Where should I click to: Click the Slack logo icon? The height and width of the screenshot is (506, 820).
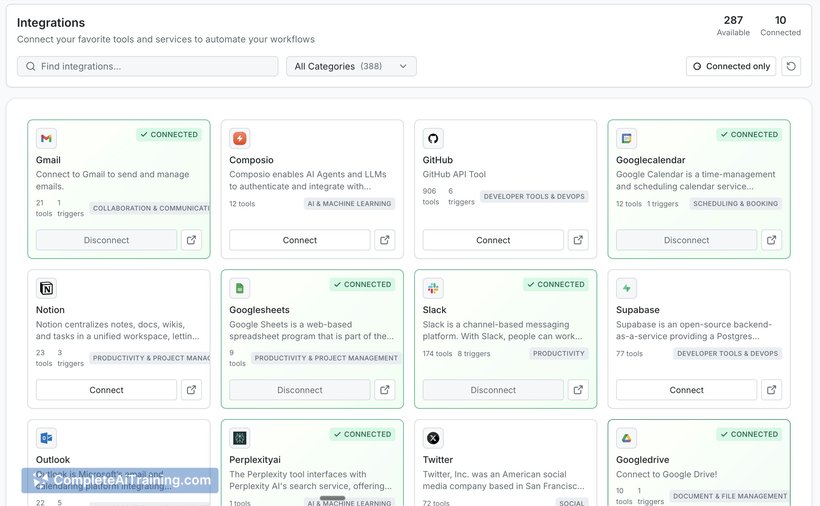point(433,289)
